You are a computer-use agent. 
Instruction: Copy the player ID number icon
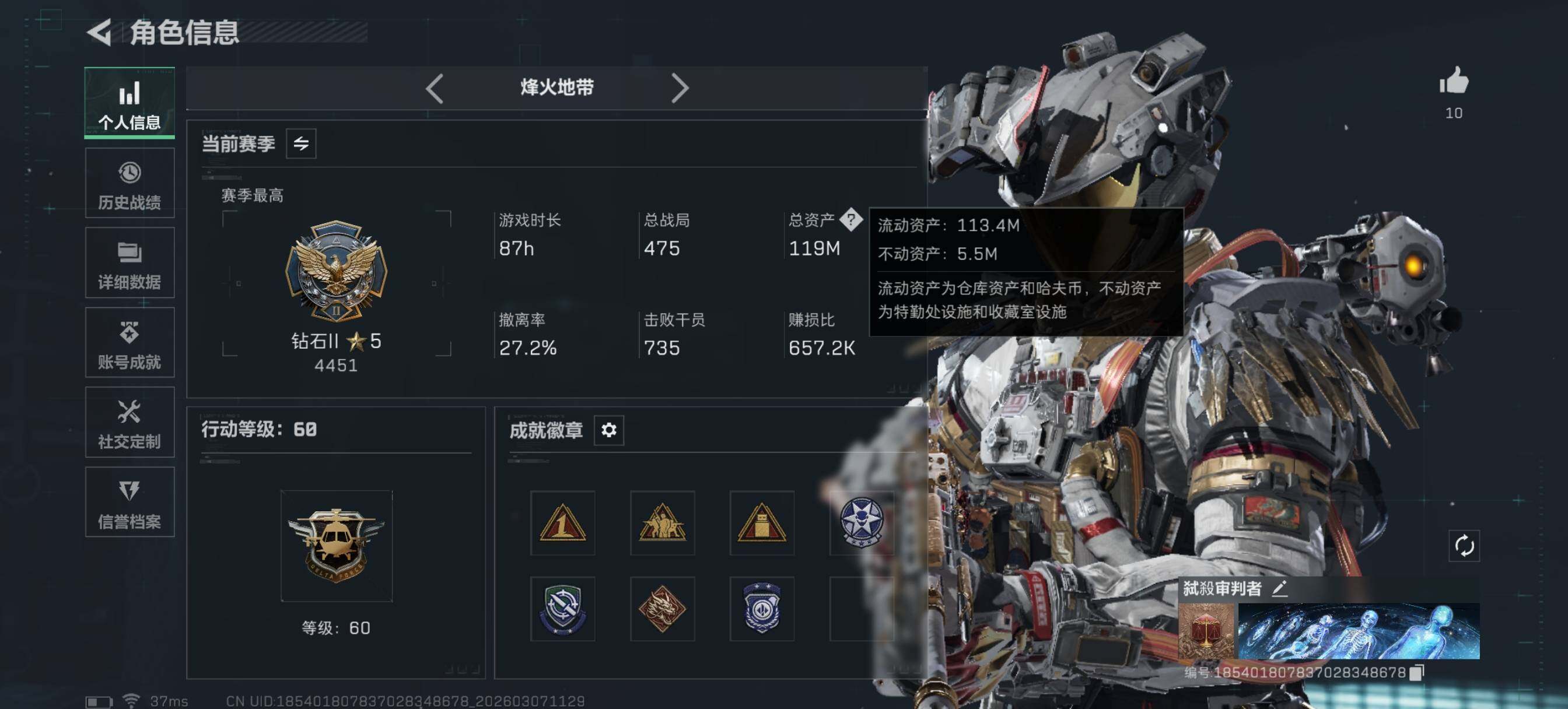(1416, 672)
